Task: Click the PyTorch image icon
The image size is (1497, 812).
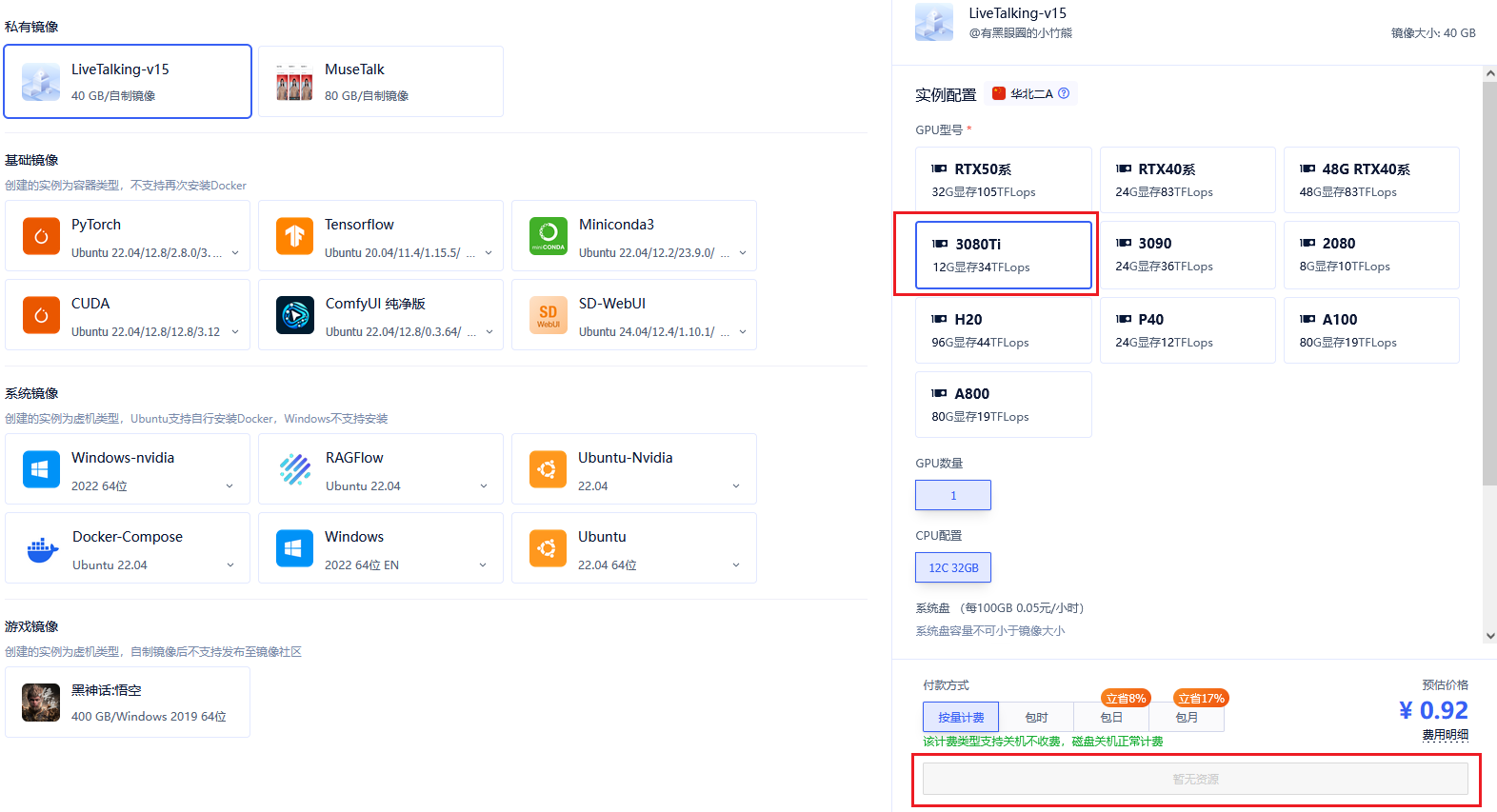Action: (41, 237)
